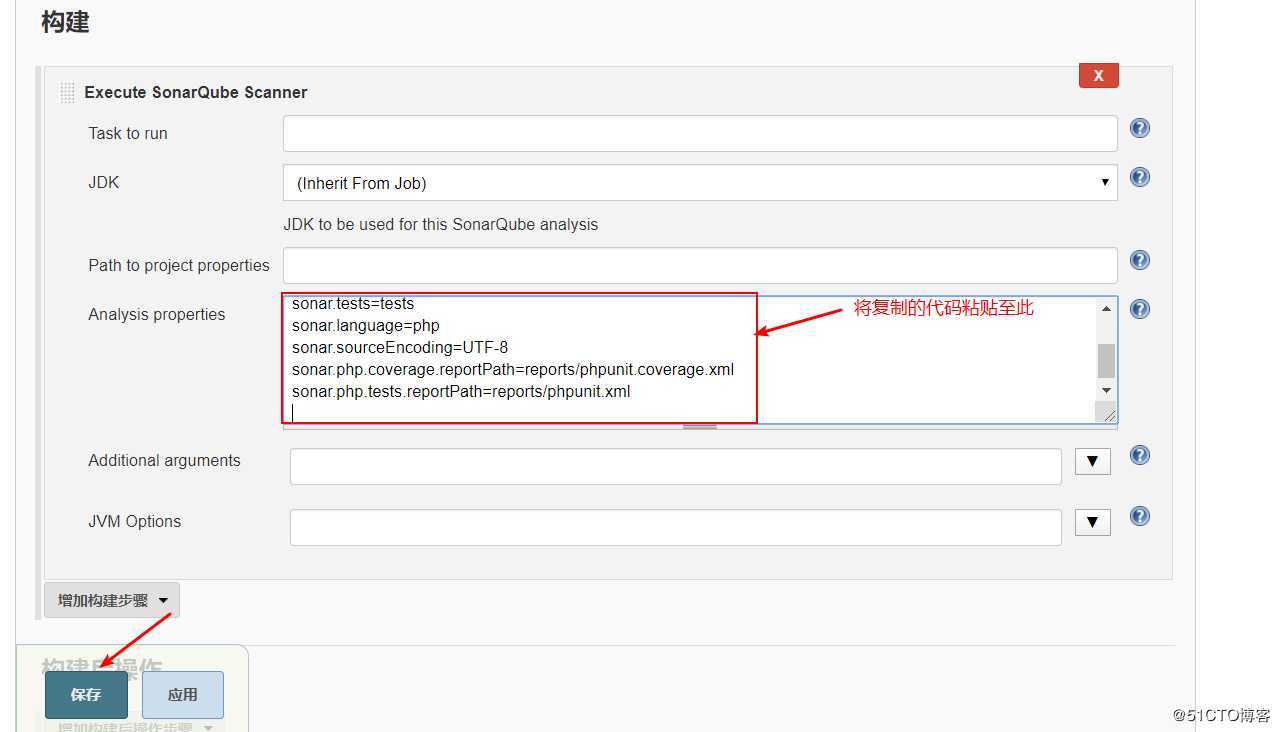Click the 保存 button
Screen dimensions: 1280x732
point(86,695)
